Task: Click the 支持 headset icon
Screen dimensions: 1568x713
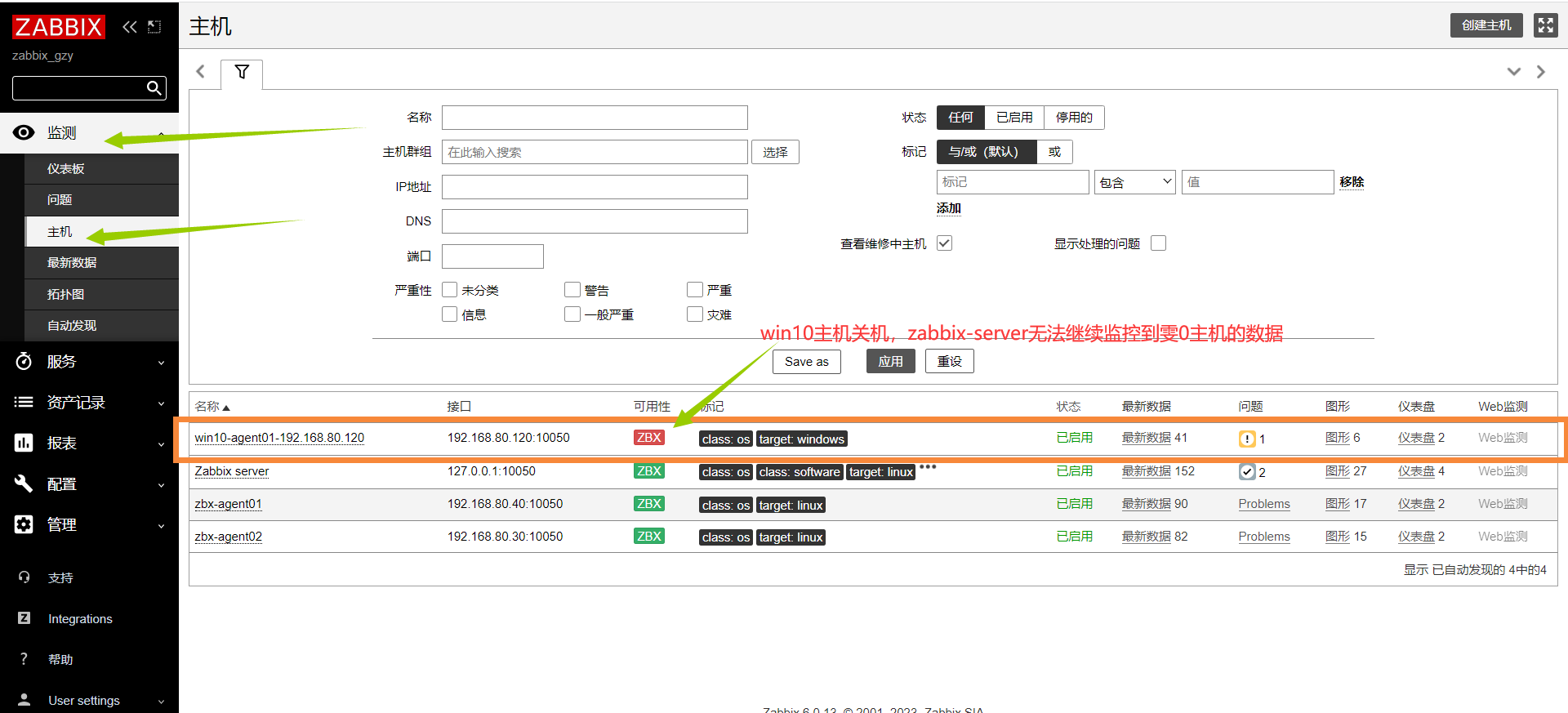Action: point(24,577)
